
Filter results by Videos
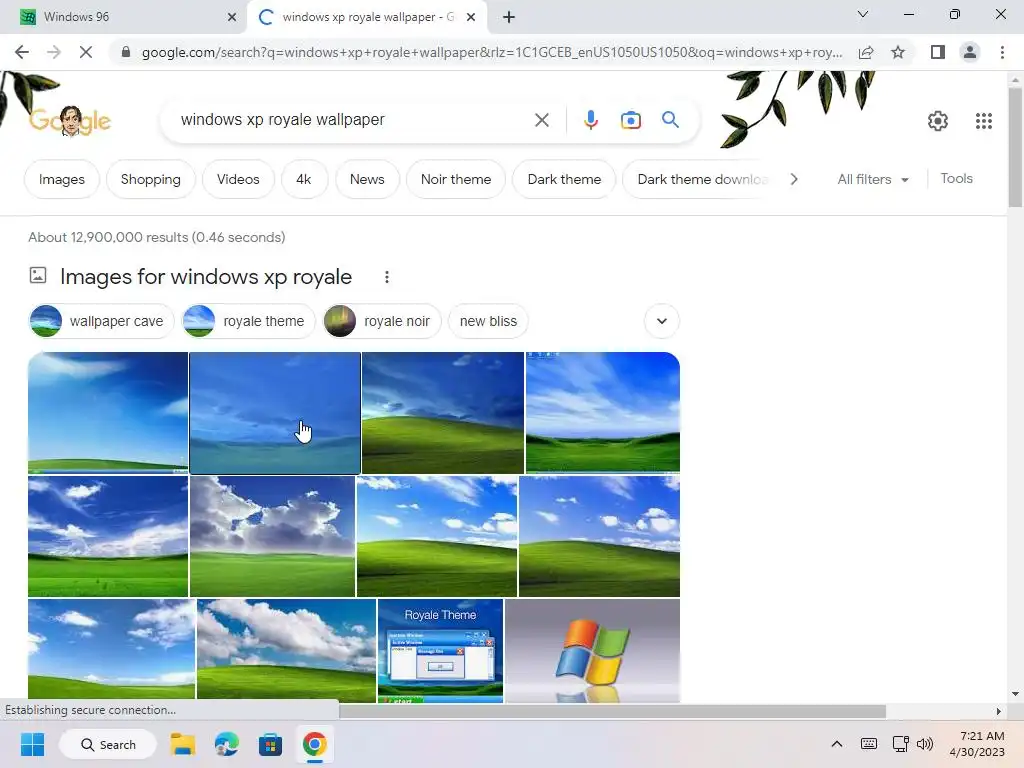pos(238,180)
